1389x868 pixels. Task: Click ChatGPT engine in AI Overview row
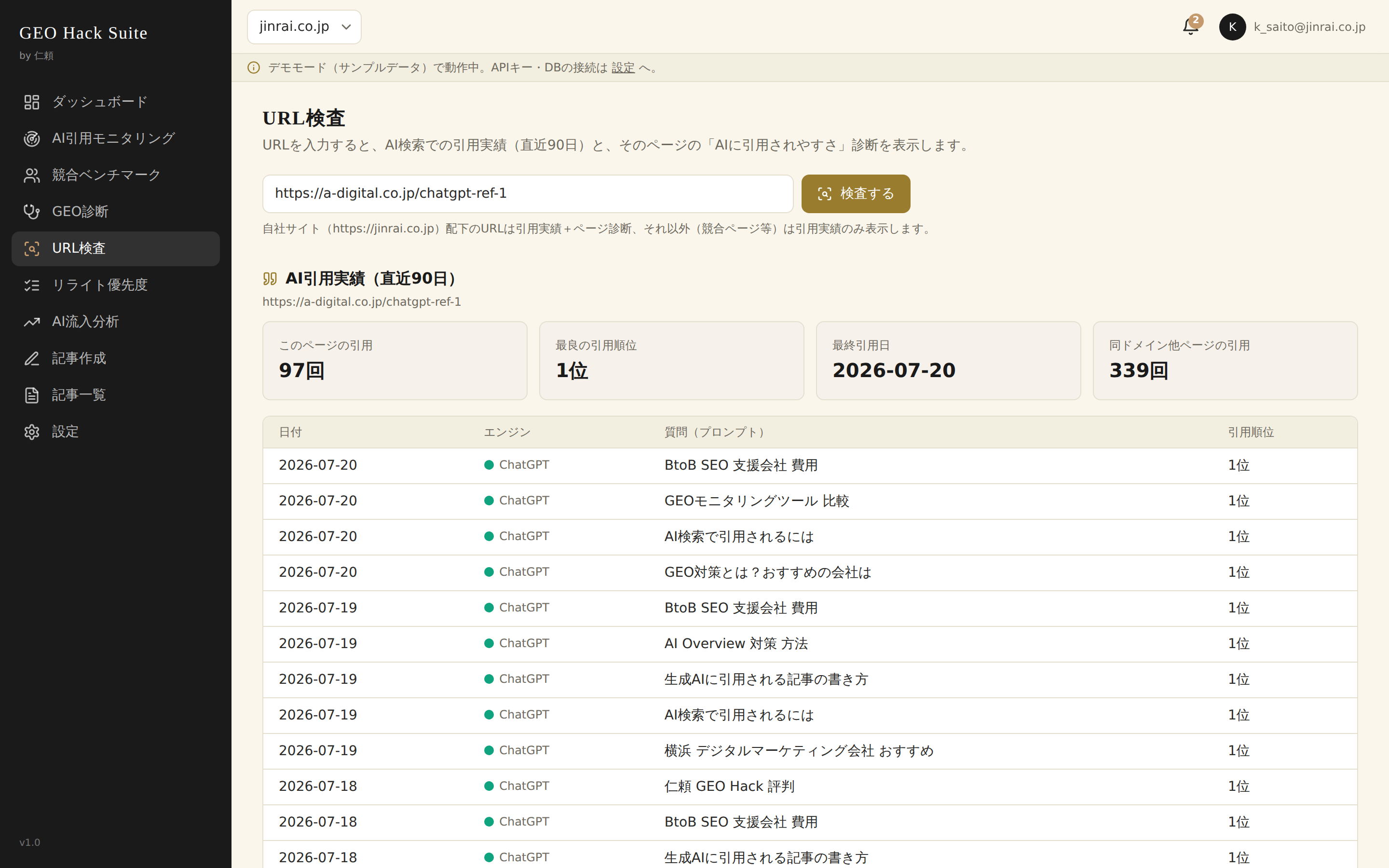click(517, 644)
